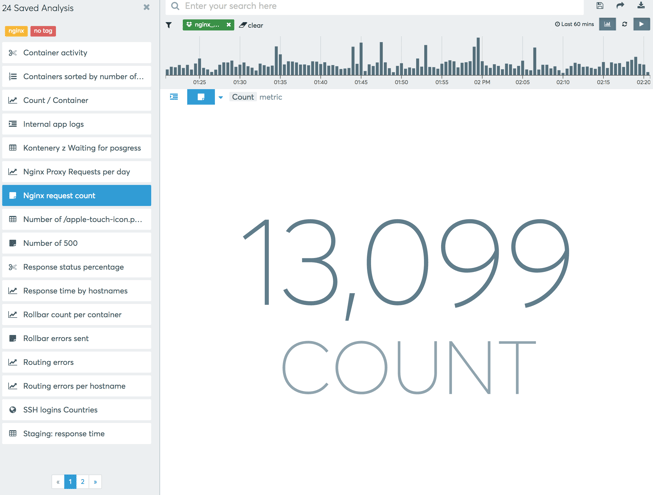
Task: Open the Container activity analysis
Action: (x=77, y=53)
